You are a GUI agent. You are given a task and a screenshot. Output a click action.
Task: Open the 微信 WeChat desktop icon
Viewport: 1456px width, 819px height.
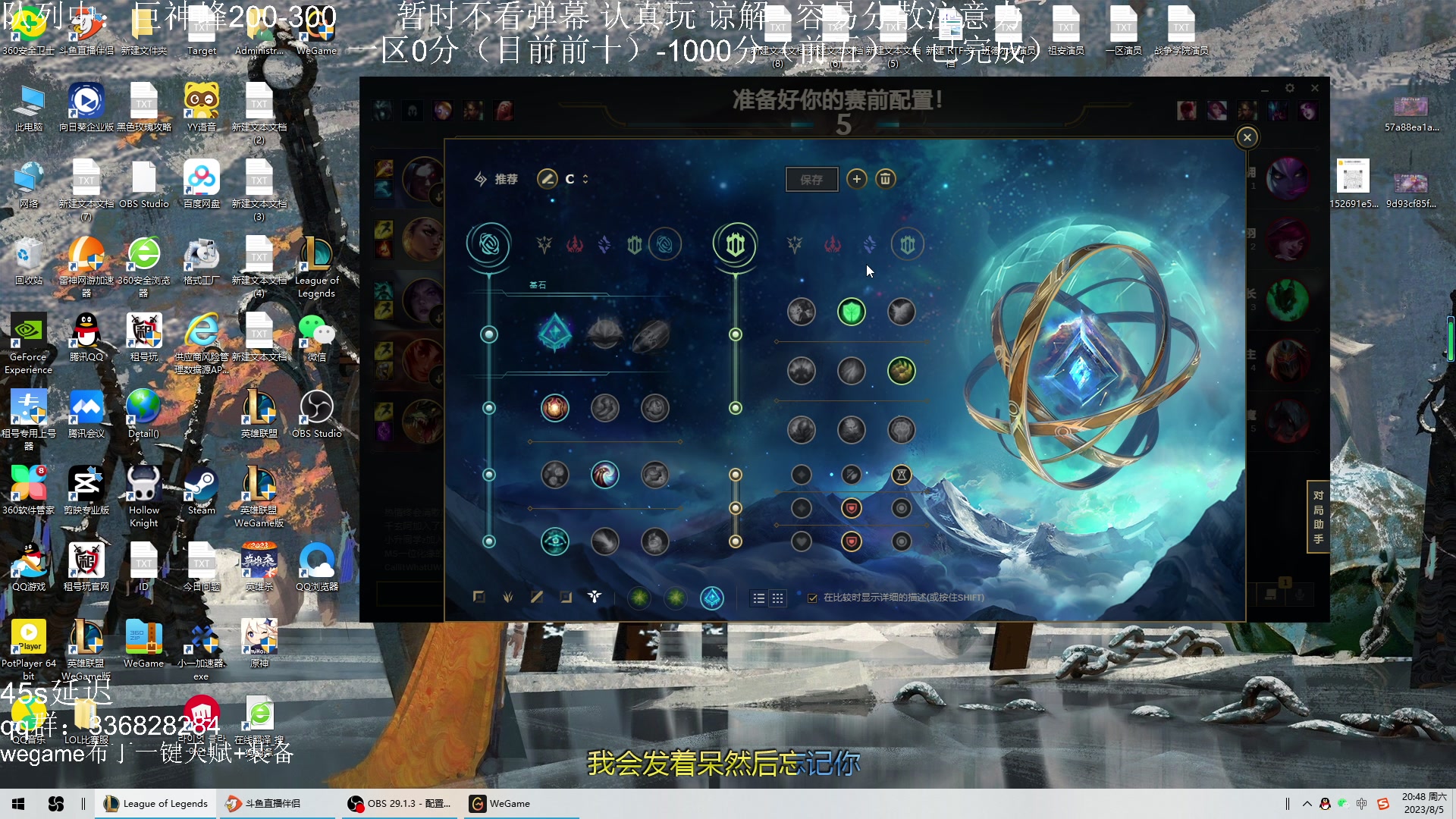(316, 338)
